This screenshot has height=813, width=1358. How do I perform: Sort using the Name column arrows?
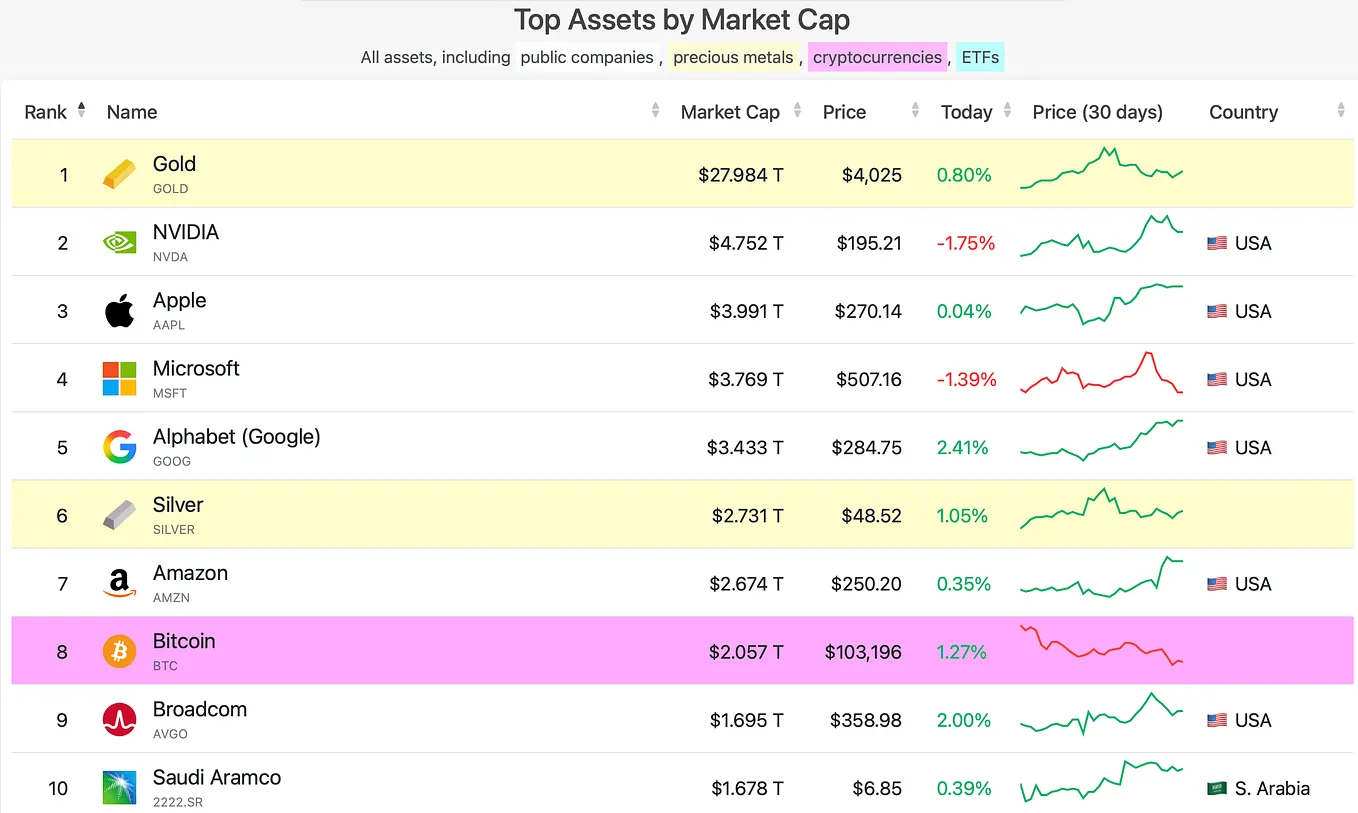click(656, 111)
